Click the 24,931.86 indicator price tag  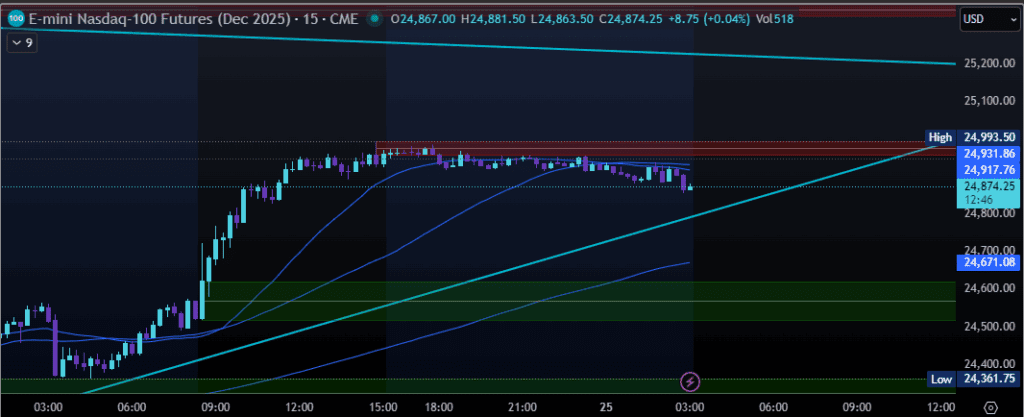point(989,153)
